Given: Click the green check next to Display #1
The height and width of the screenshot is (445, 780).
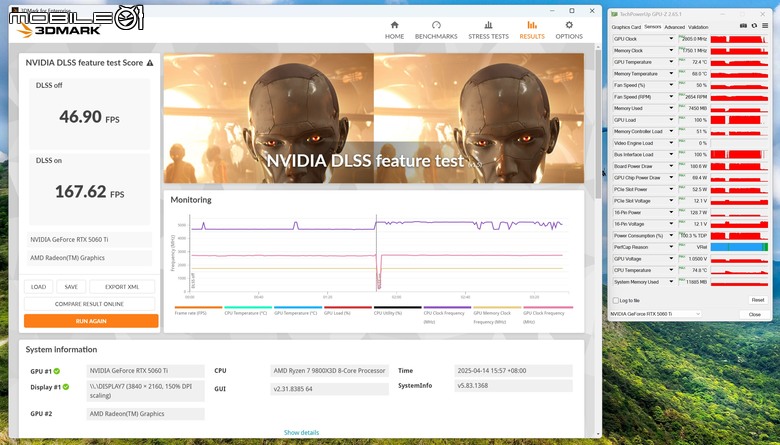Looking at the screenshot, I should (66, 387).
